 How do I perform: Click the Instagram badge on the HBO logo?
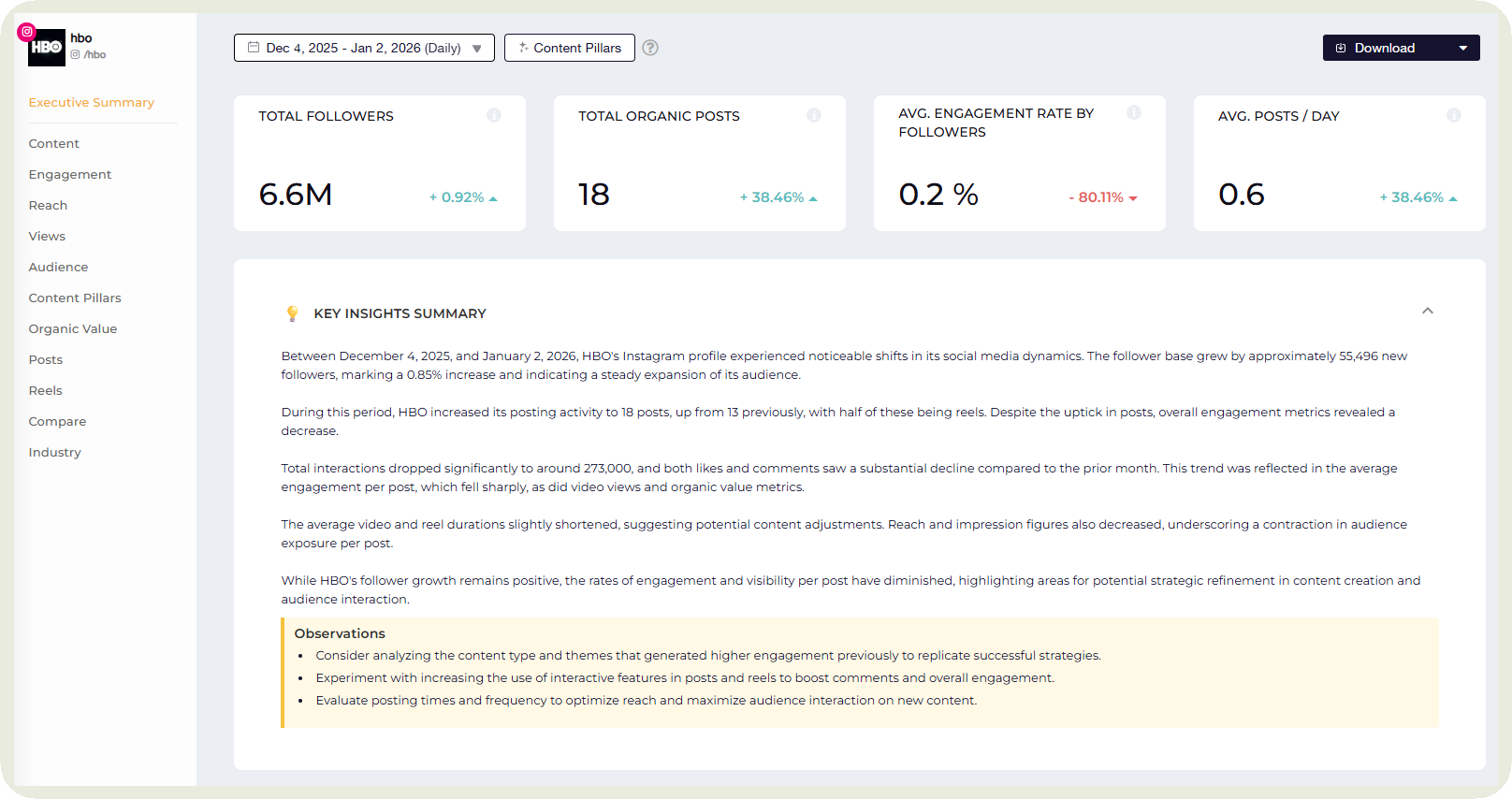tap(27, 32)
